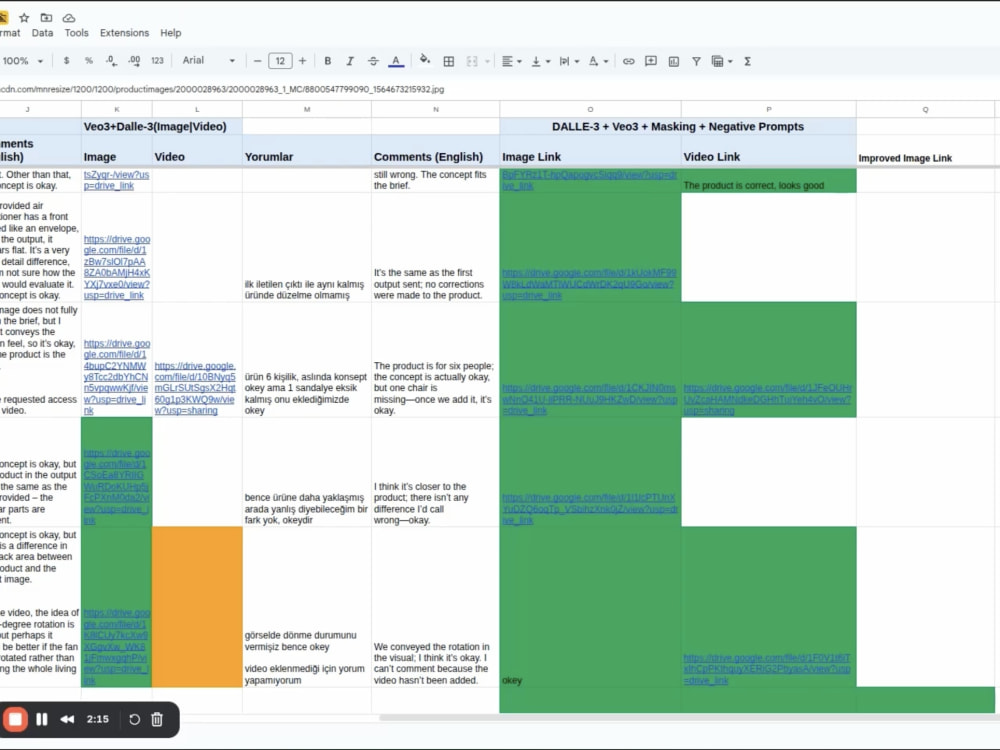
Task: Open filter views dropdown
Action: click(x=721, y=61)
